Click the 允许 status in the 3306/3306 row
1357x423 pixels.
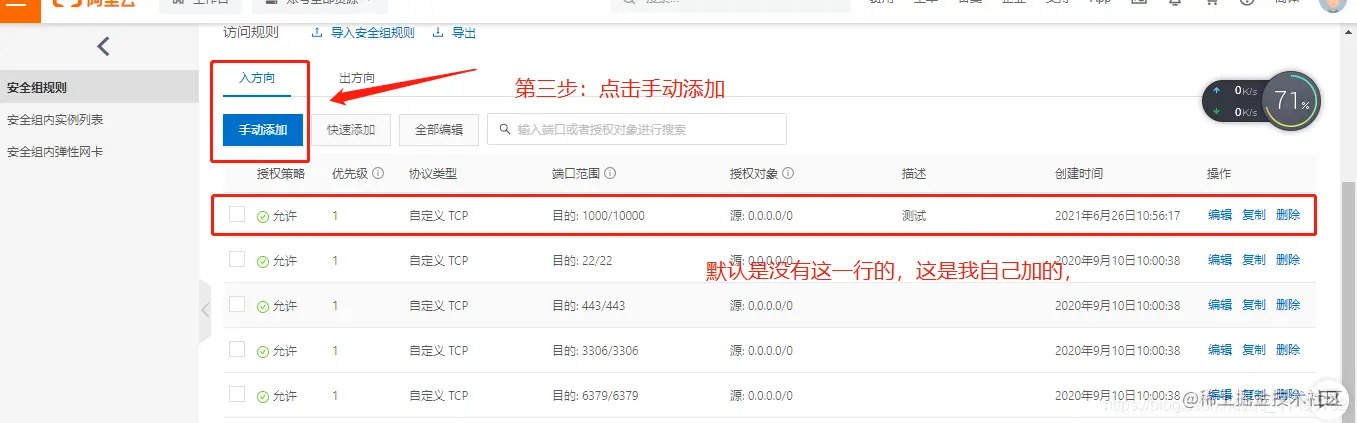tap(277, 351)
